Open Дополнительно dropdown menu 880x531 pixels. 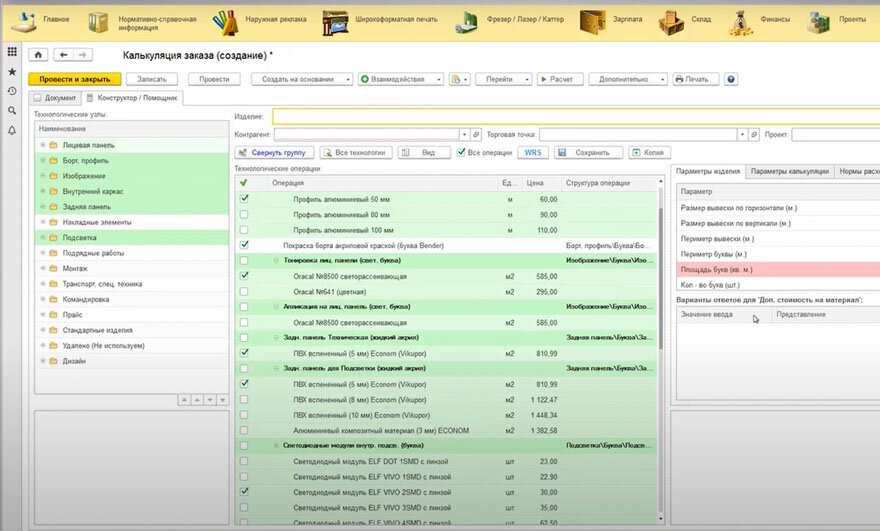click(x=628, y=79)
